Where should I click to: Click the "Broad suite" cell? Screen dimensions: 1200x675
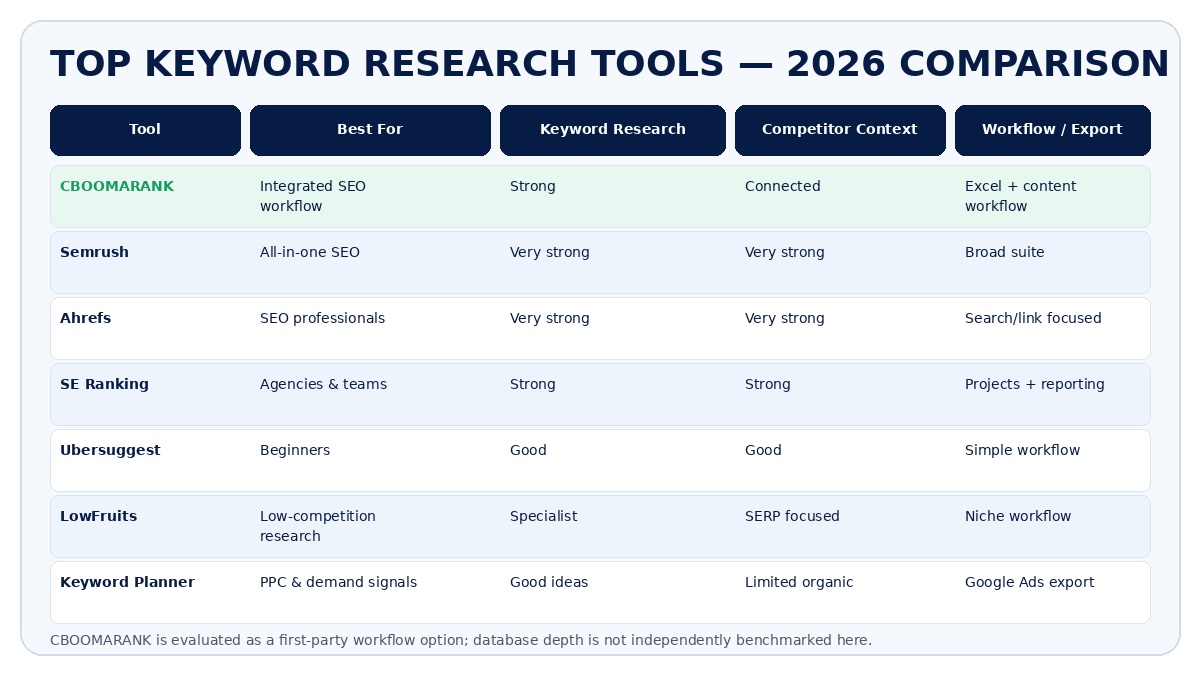coord(1005,253)
